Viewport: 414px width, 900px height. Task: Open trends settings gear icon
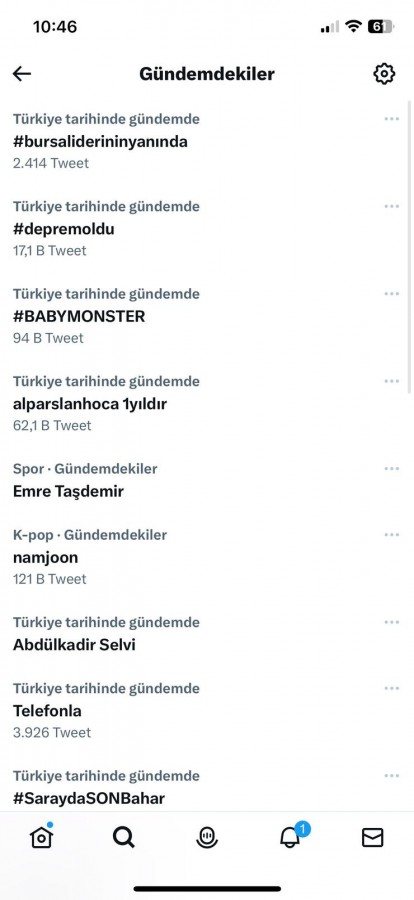(384, 73)
